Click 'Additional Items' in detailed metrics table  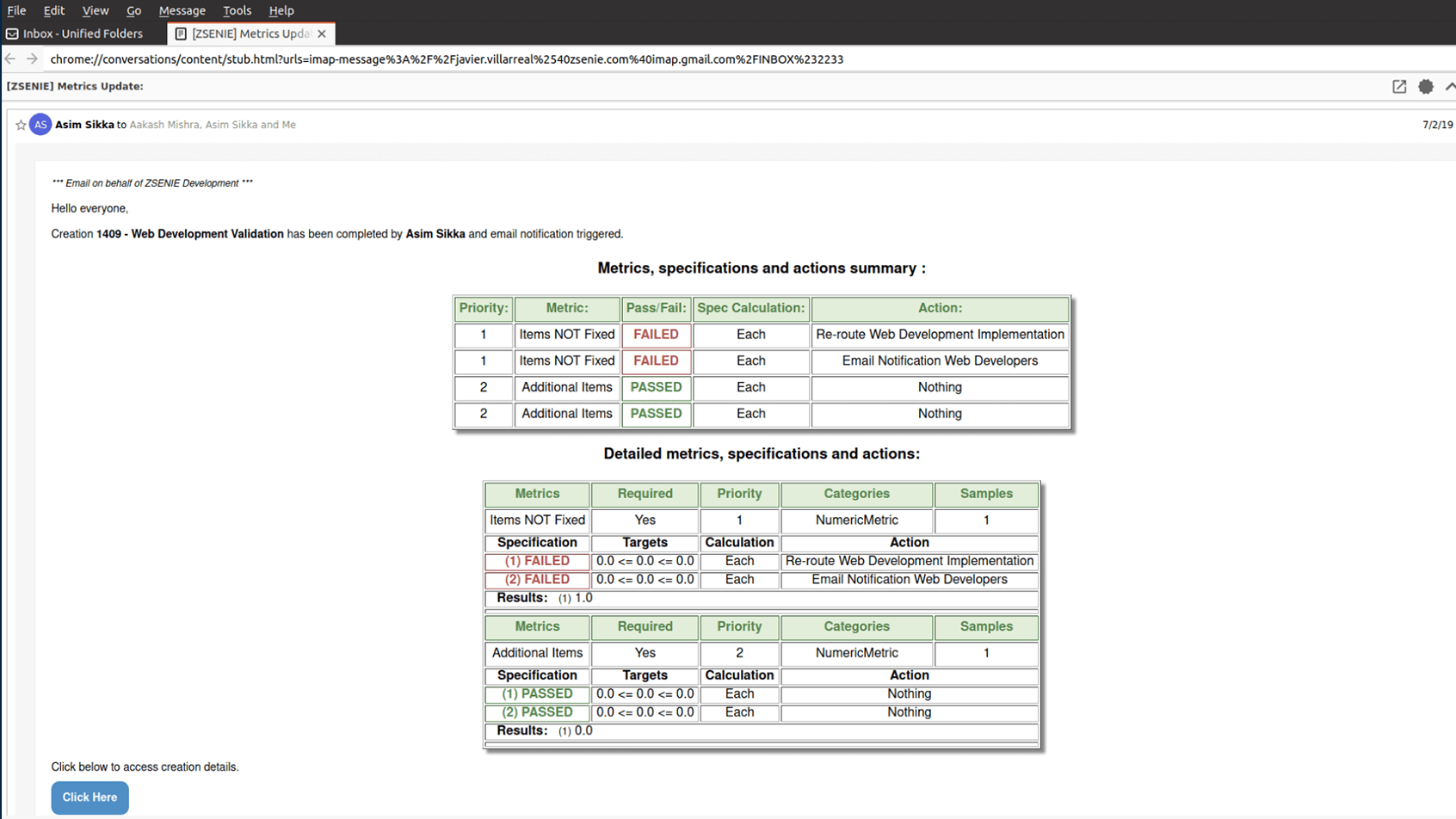point(537,653)
